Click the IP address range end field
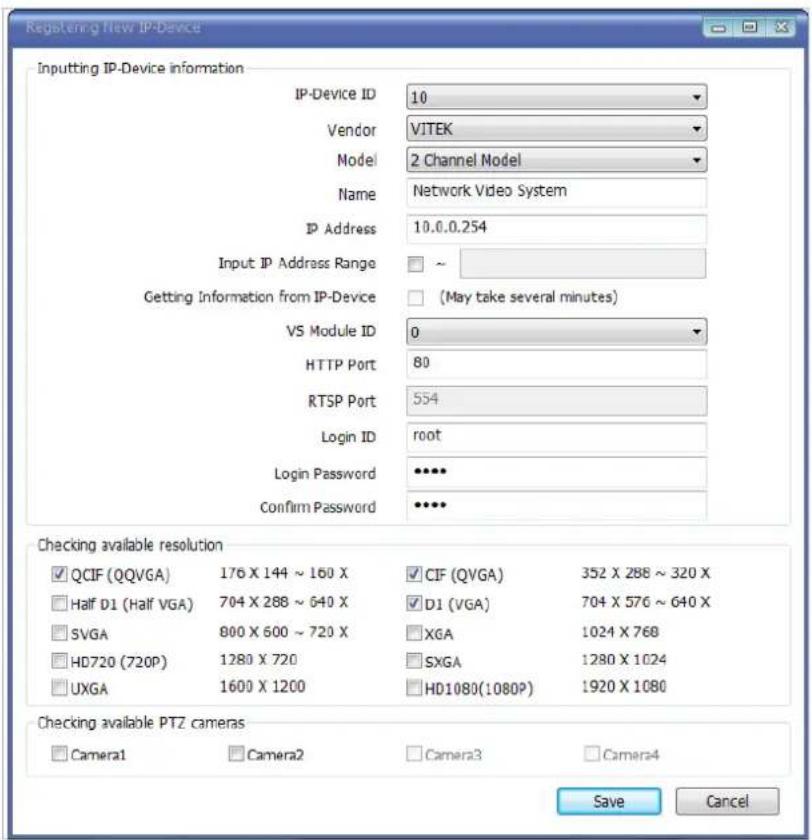Viewport: 812px width, 840px height. click(583, 264)
